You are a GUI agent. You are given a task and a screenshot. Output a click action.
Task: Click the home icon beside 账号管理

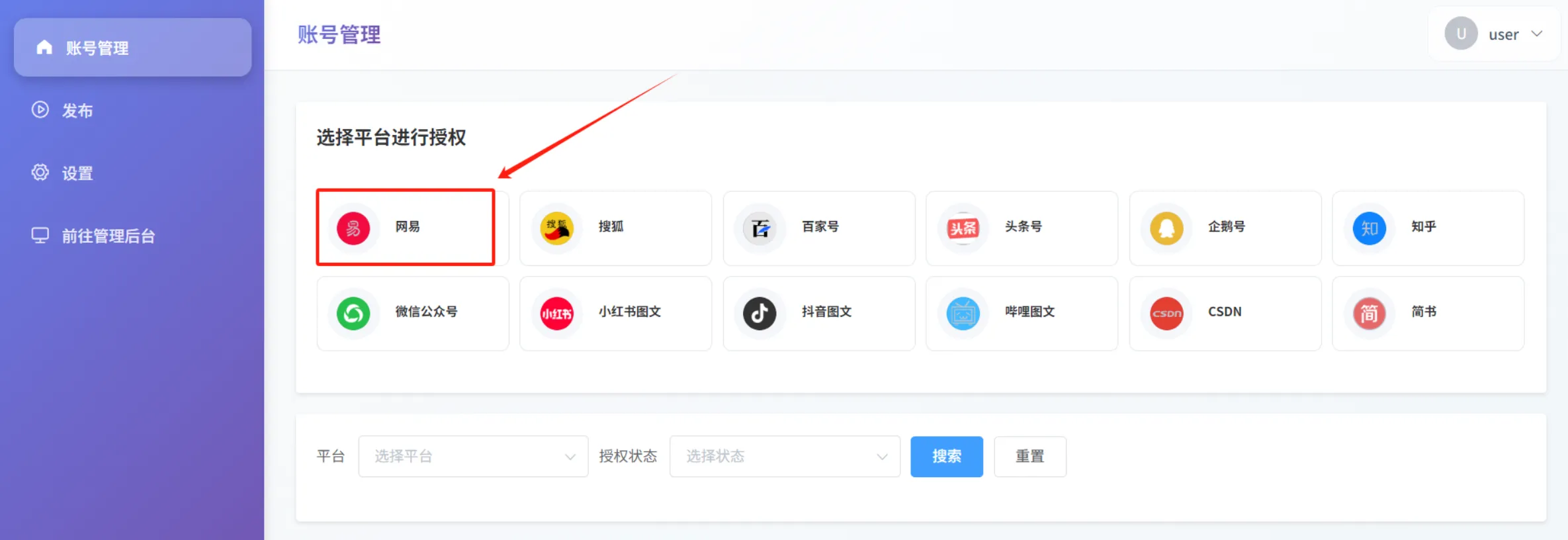coord(44,47)
